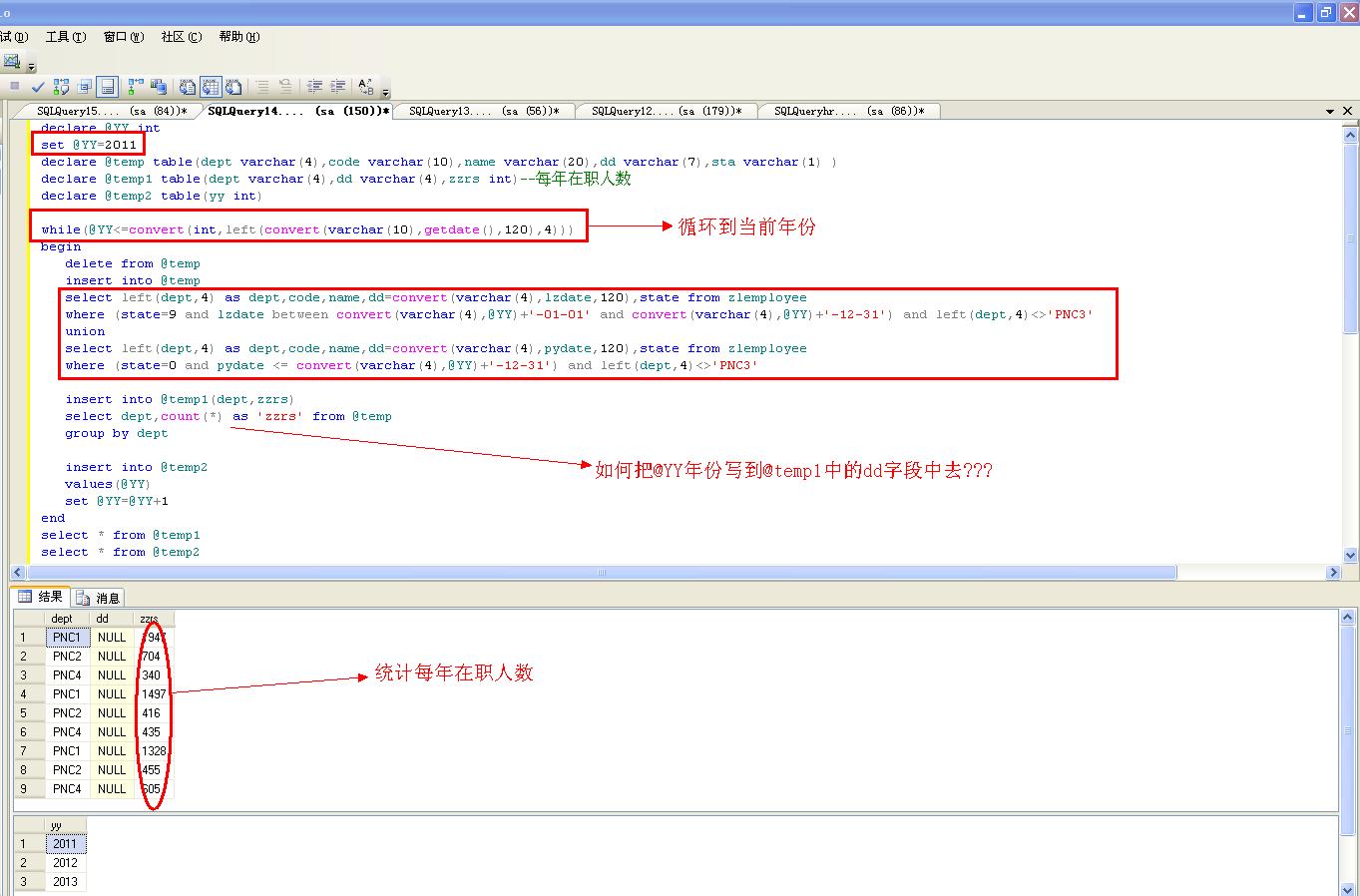Screen dimensions: 1360x896
Task: Switch to the 消息 messages tab
Action: pos(98,598)
